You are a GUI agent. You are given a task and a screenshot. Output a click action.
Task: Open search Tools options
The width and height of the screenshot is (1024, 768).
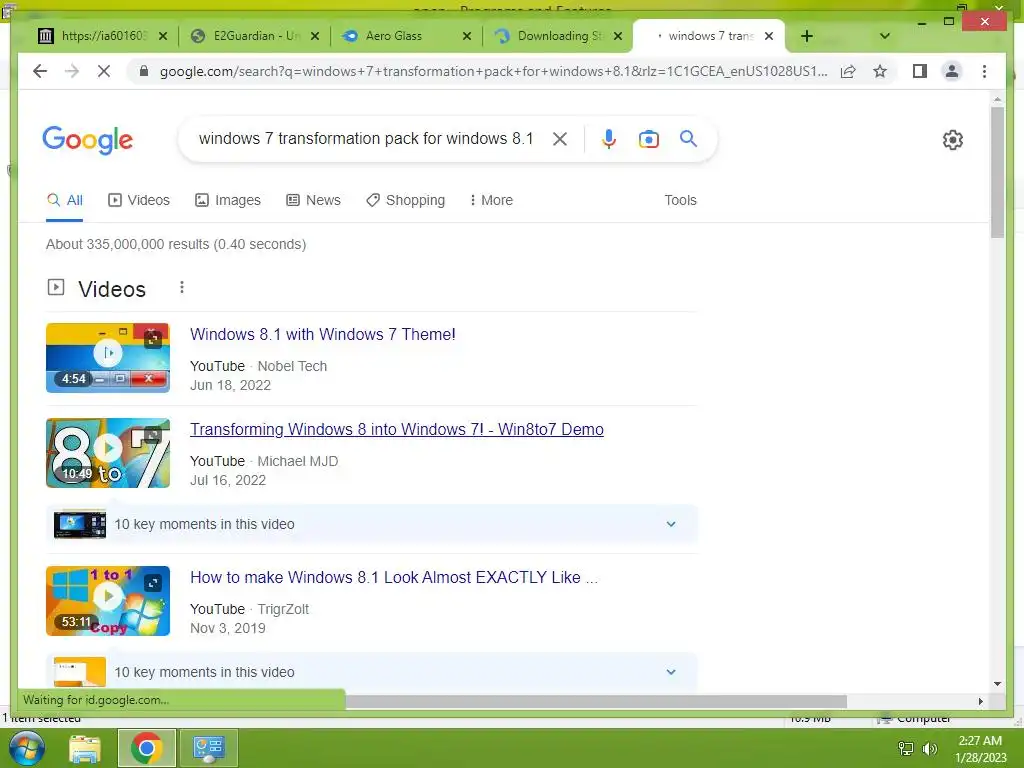(x=680, y=200)
